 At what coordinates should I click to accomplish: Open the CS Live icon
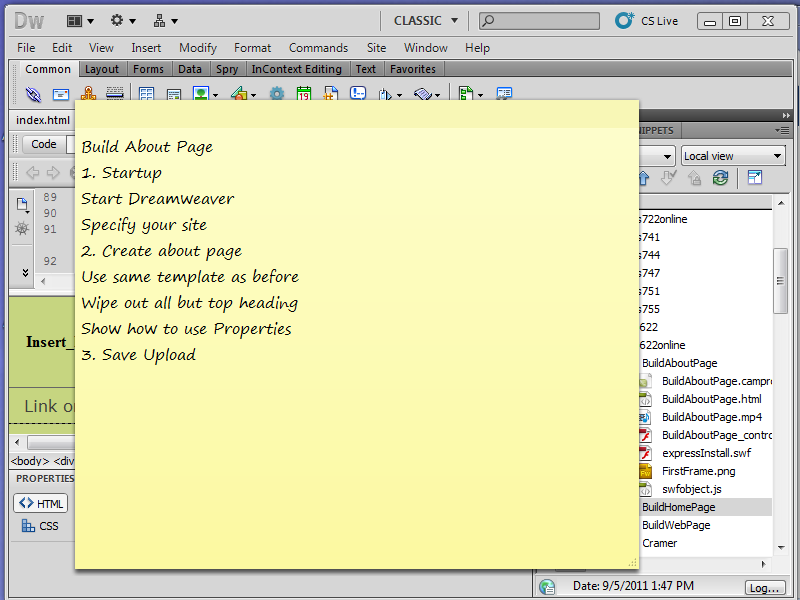(x=625, y=20)
